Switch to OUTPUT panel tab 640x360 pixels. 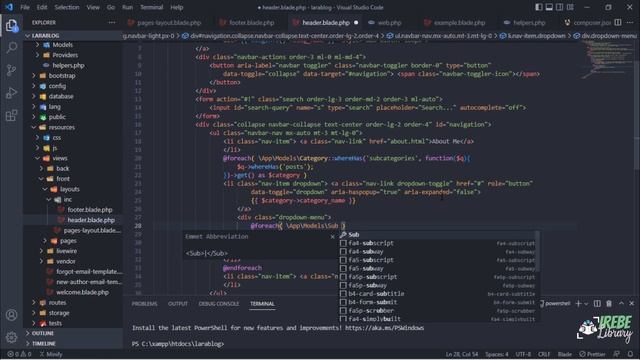(x=178, y=304)
